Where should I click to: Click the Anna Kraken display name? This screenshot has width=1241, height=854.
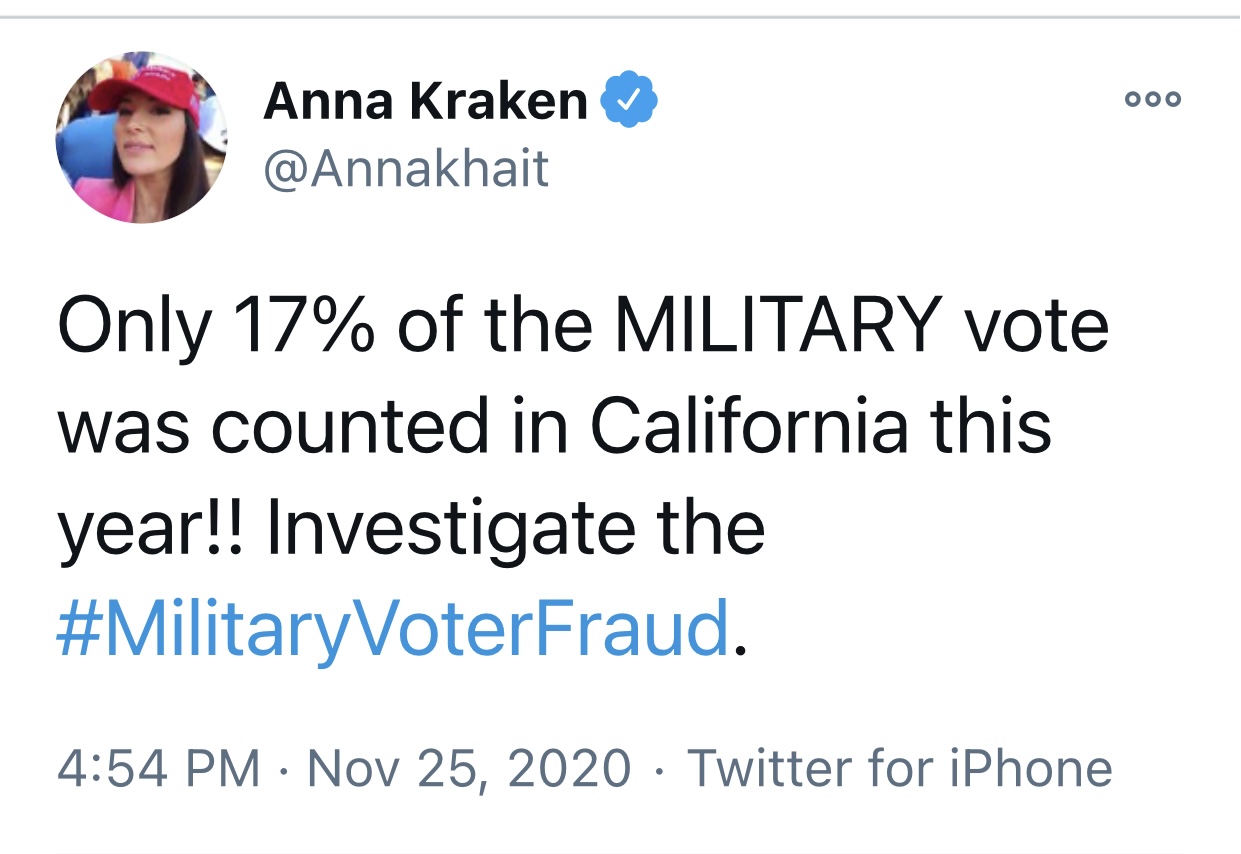click(x=426, y=100)
